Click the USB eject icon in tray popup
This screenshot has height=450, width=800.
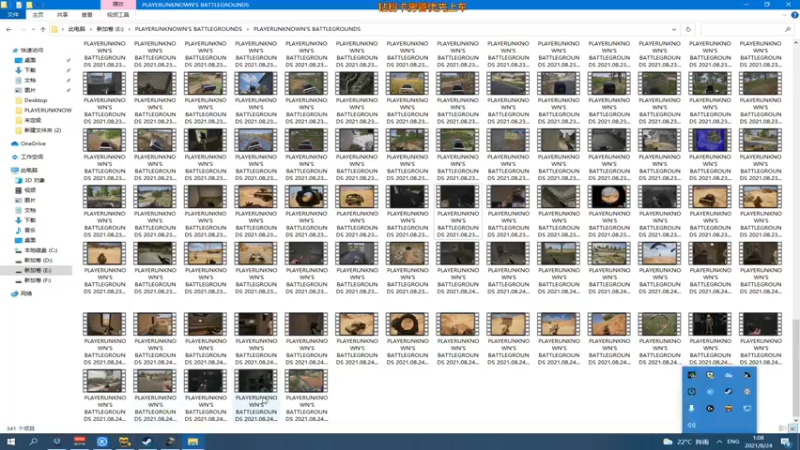click(691, 409)
